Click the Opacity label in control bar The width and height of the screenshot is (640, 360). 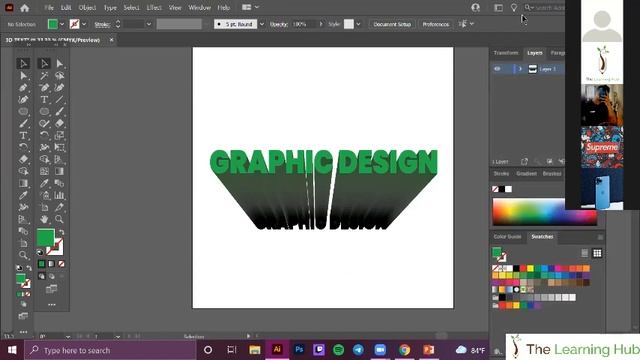click(279, 24)
